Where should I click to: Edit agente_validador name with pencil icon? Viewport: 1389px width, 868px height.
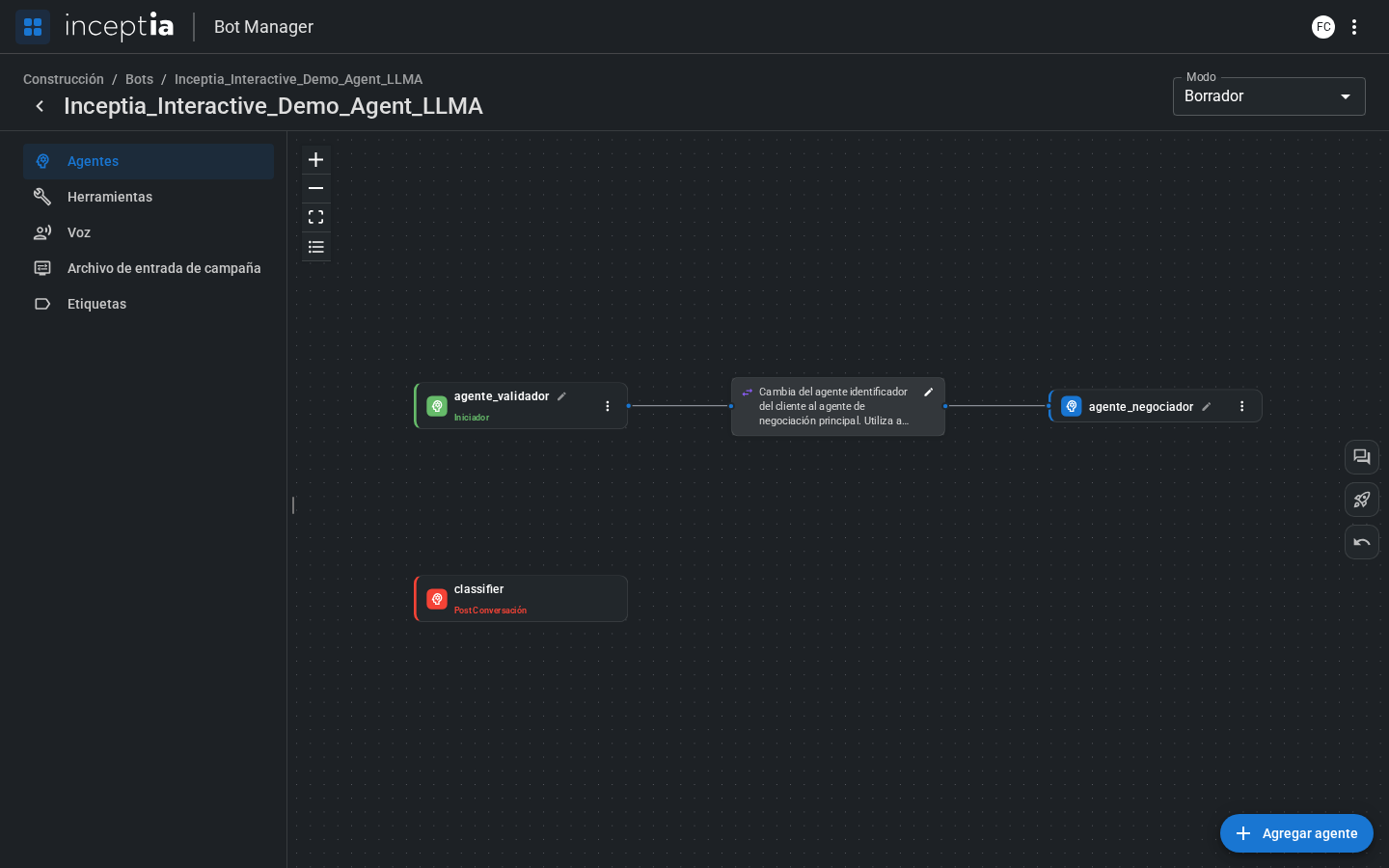click(561, 396)
